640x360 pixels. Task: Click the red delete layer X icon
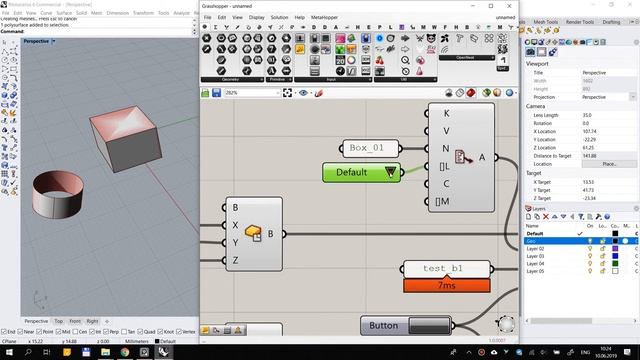click(x=546, y=217)
